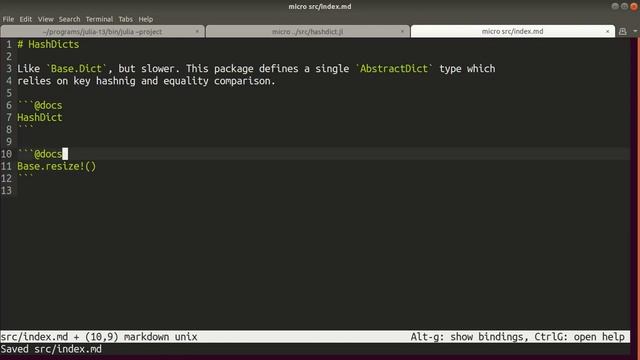Open the tab list dropdown arrow
Viewport: 640px width, 360px height.
pyautogui.click(x=635, y=31)
